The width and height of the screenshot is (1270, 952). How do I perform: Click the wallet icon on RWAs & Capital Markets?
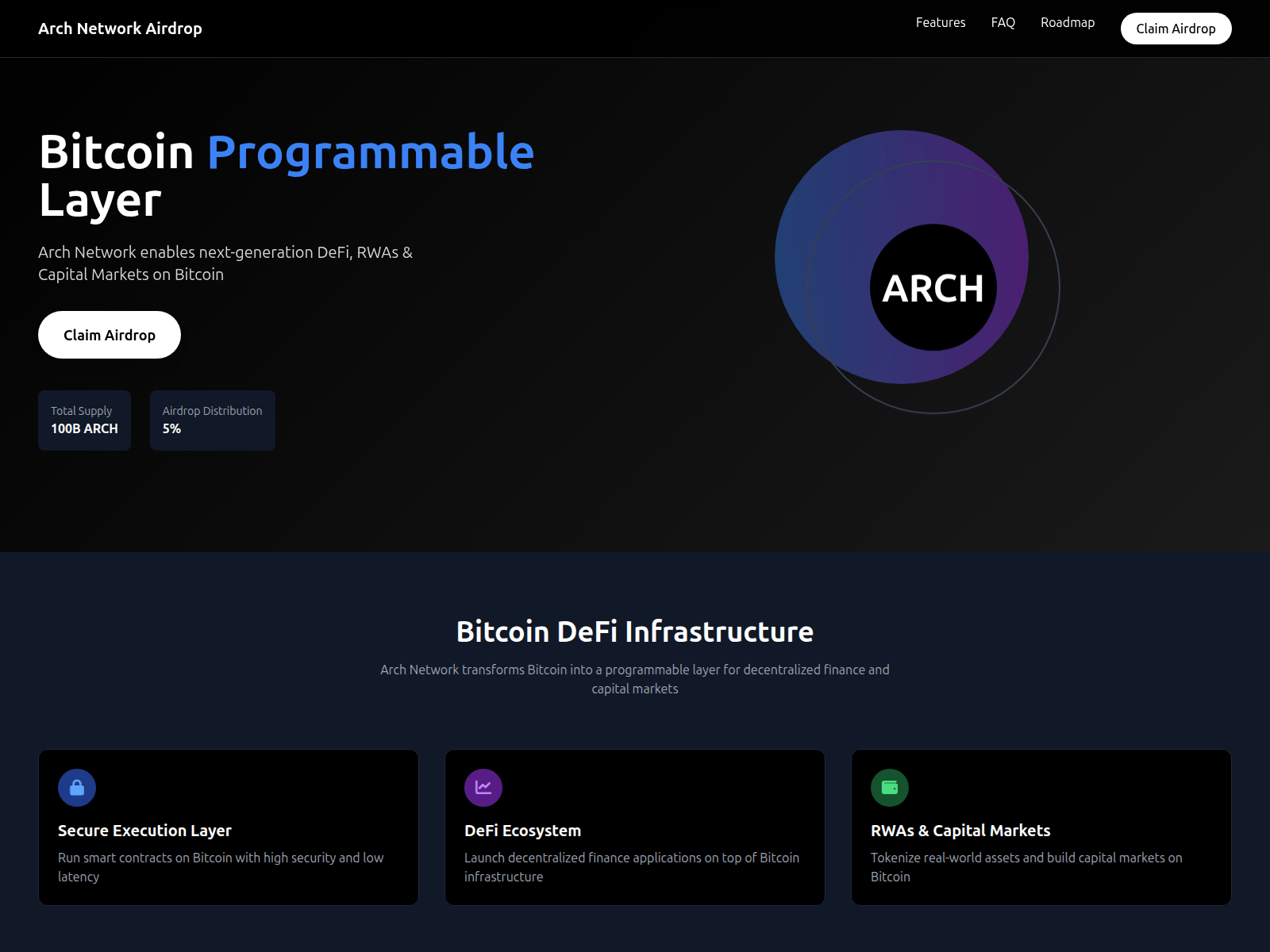pos(890,788)
